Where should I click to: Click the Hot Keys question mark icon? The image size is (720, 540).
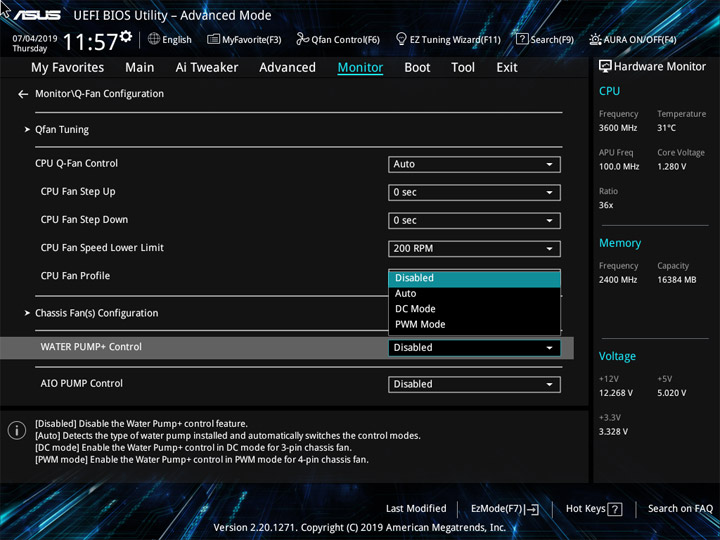(615, 509)
